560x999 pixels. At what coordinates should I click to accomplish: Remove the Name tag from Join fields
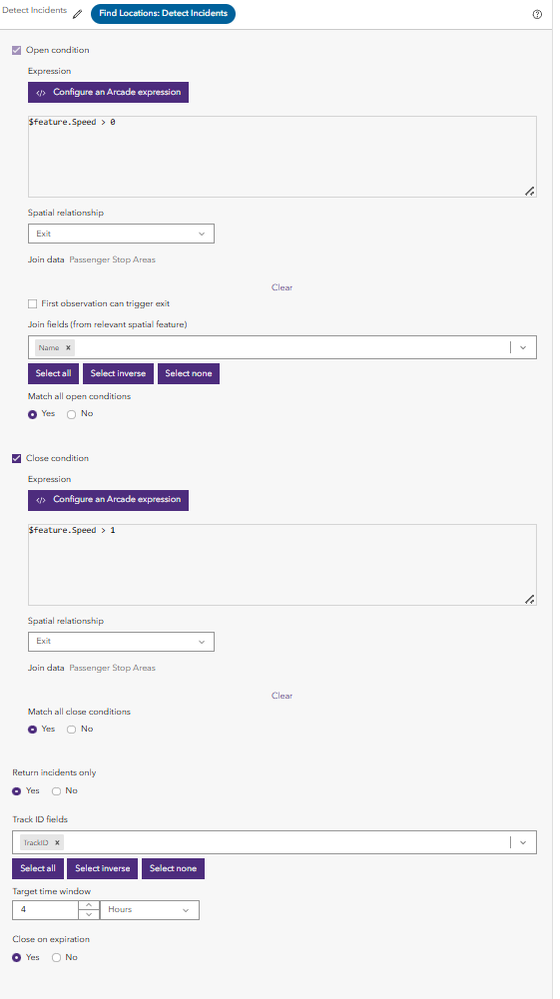pos(68,348)
